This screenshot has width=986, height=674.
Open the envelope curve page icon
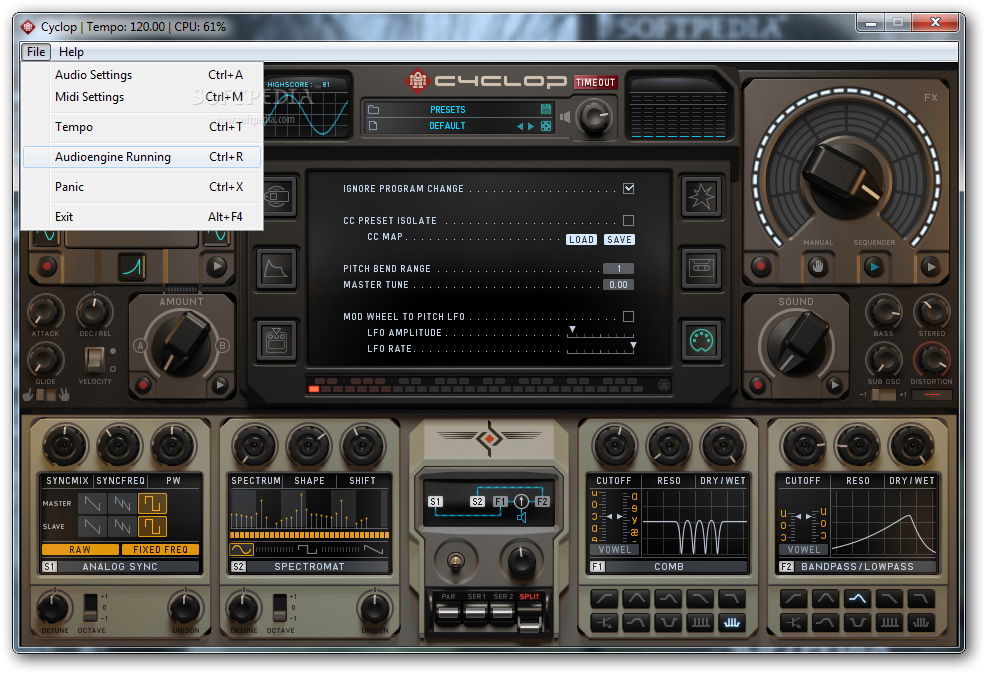tap(276, 268)
